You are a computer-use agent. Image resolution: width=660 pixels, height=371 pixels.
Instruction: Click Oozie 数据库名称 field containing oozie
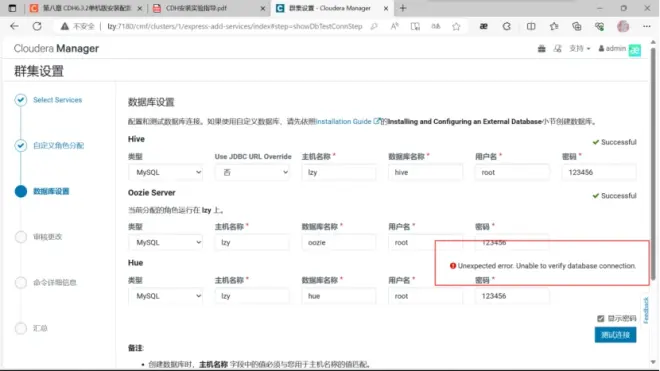(339, 243)
